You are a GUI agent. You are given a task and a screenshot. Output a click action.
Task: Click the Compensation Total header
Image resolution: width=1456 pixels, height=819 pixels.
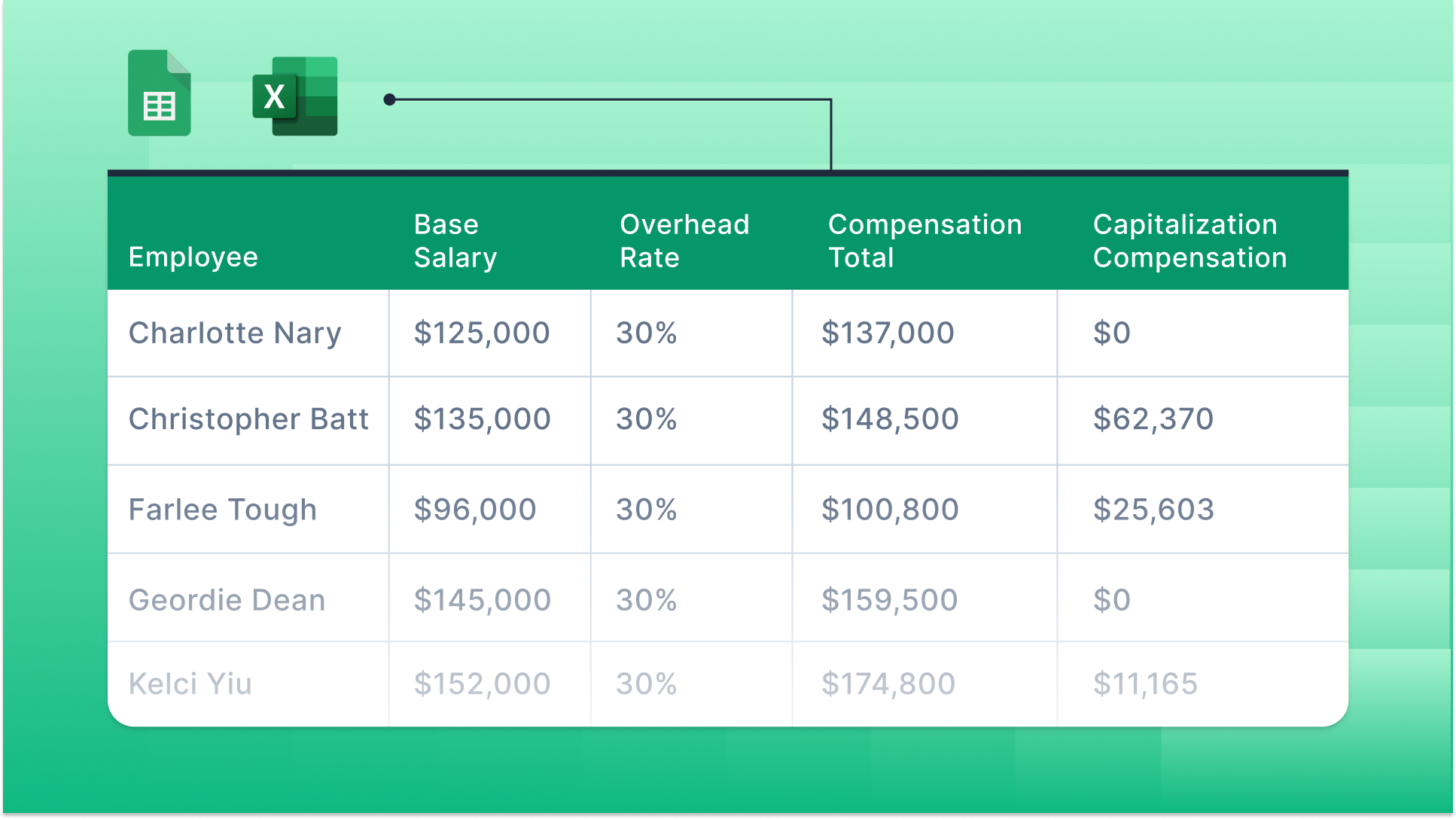[924, 241]
